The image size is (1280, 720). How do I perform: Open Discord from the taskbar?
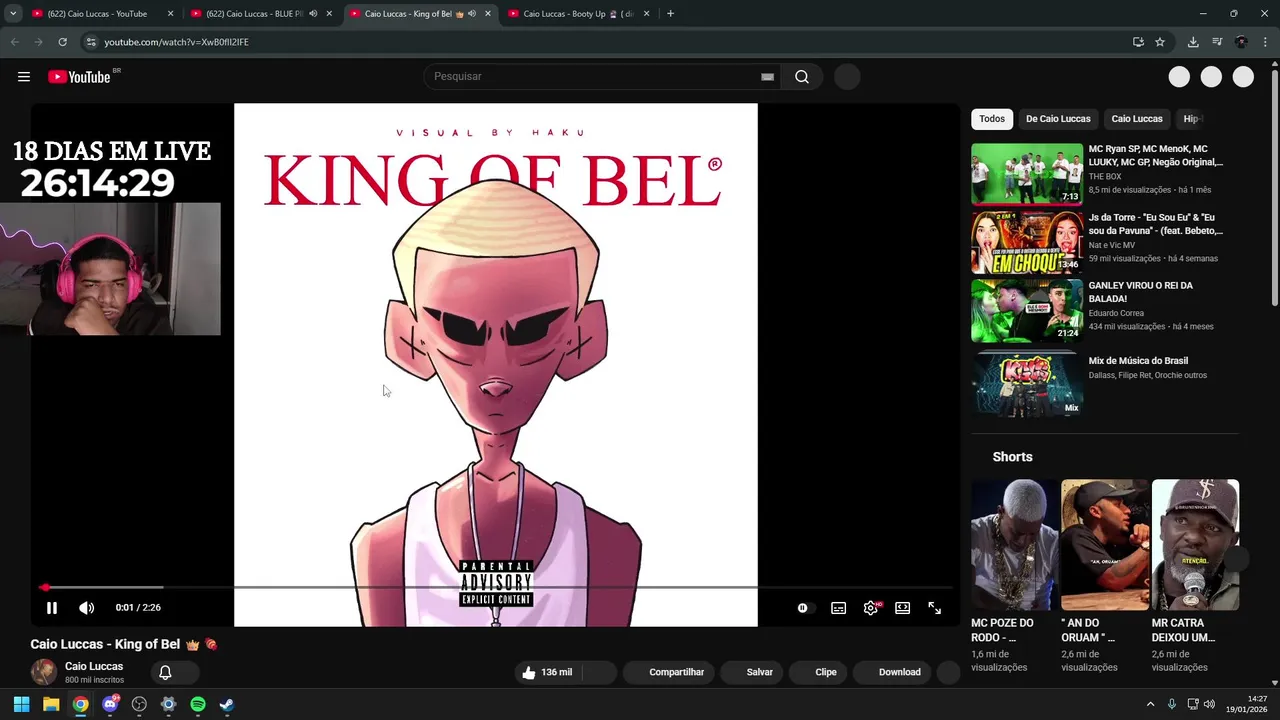[x=110, y=704]
